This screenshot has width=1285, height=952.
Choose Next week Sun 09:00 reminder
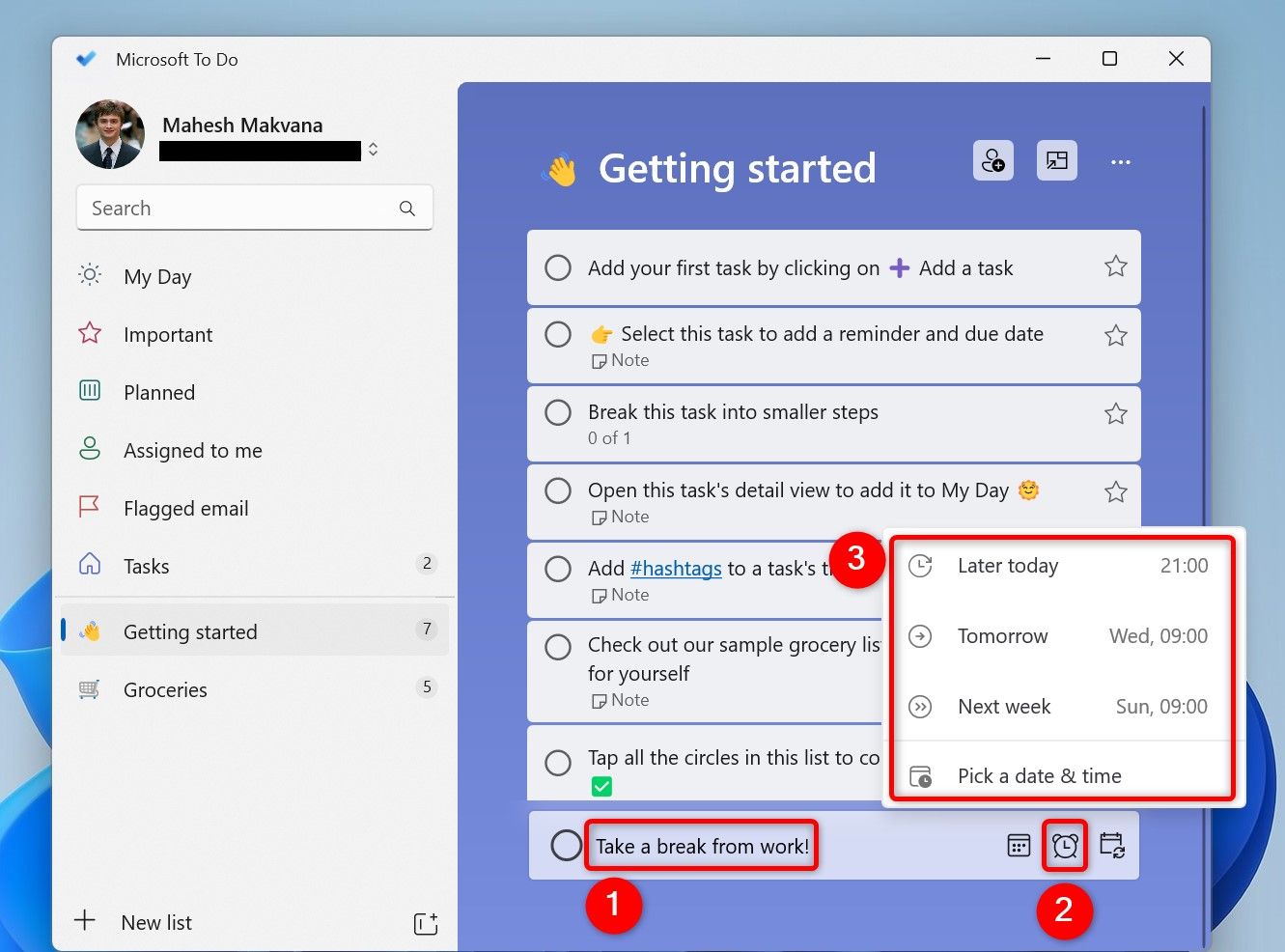tap(1064, 707)
